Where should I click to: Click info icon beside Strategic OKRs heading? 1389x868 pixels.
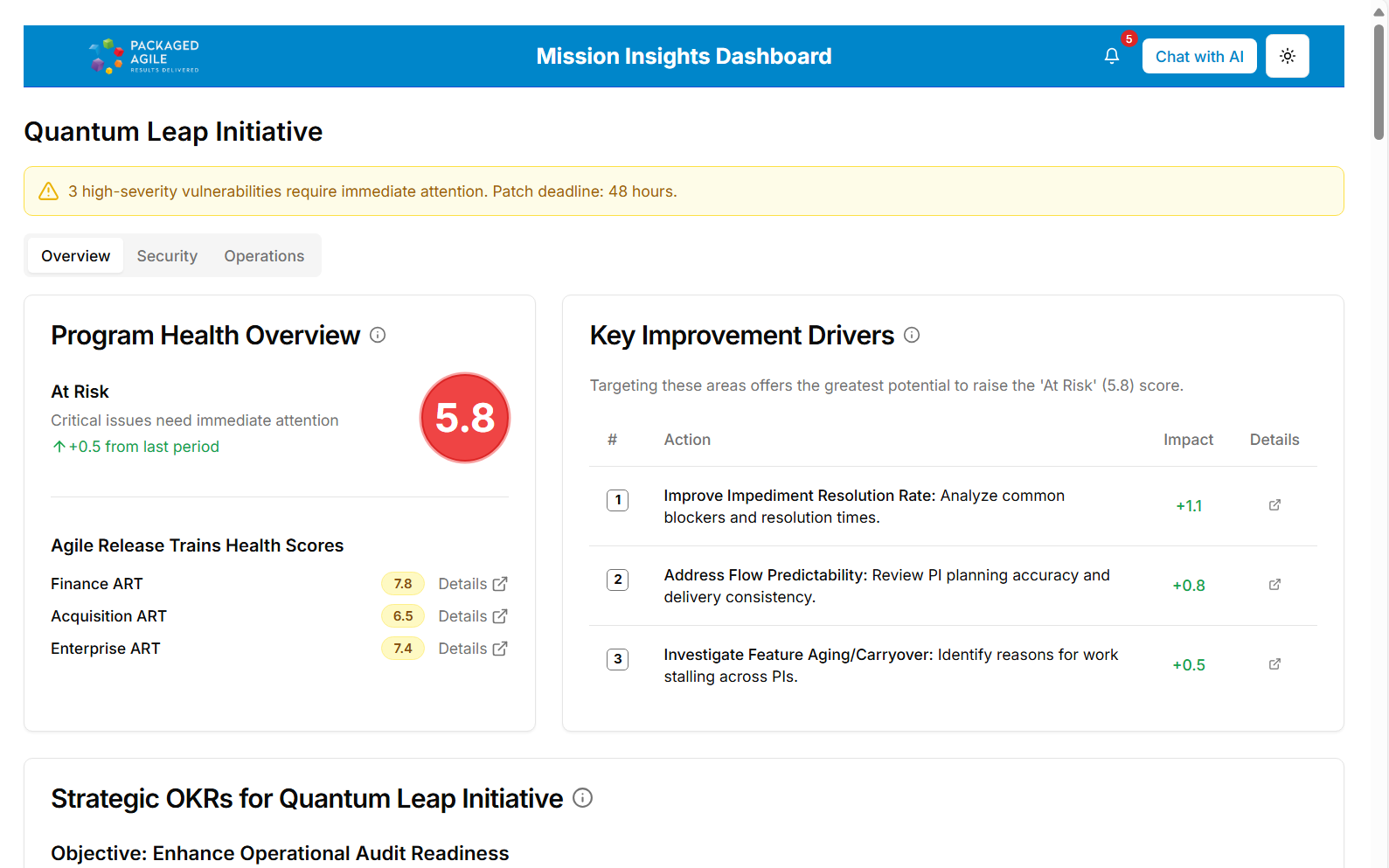pyautogui.click(x=582, y=797)
